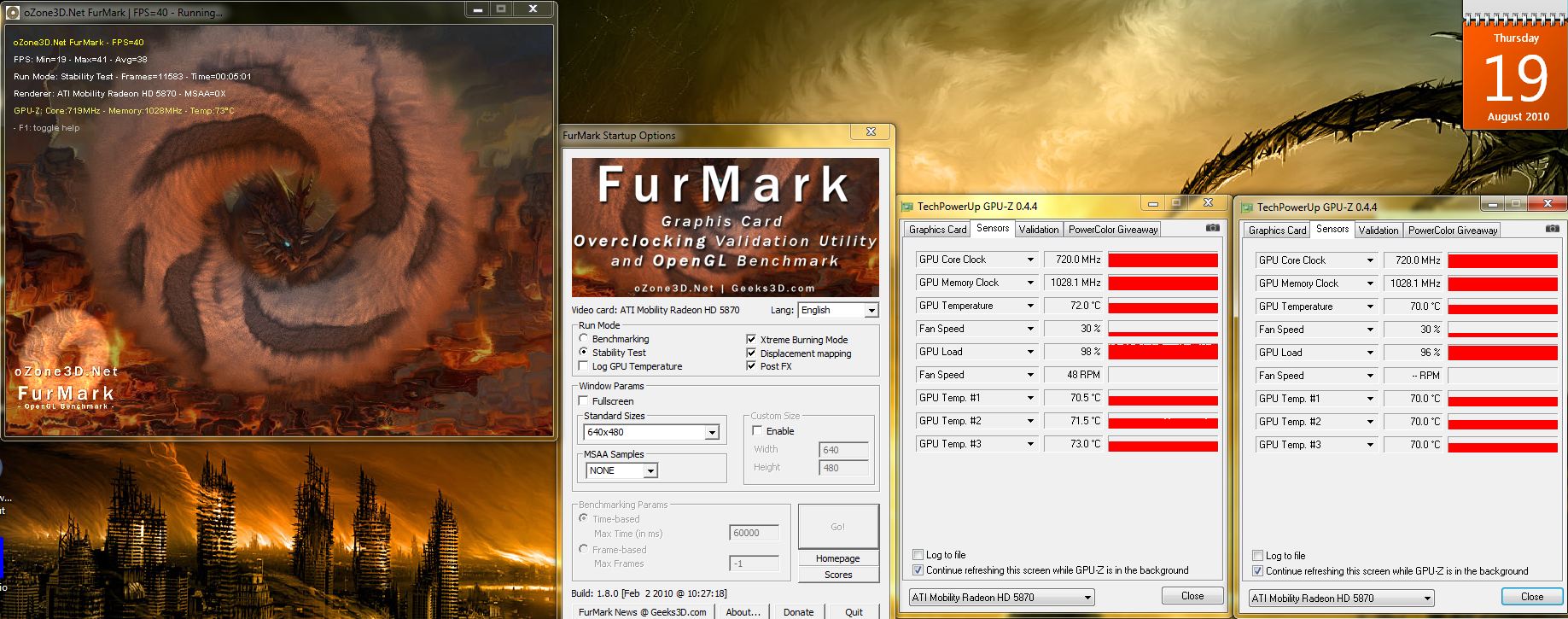Open FurMark Homepage button
The width and height of the screenshot is (1568, 619).
click(838, 558)
